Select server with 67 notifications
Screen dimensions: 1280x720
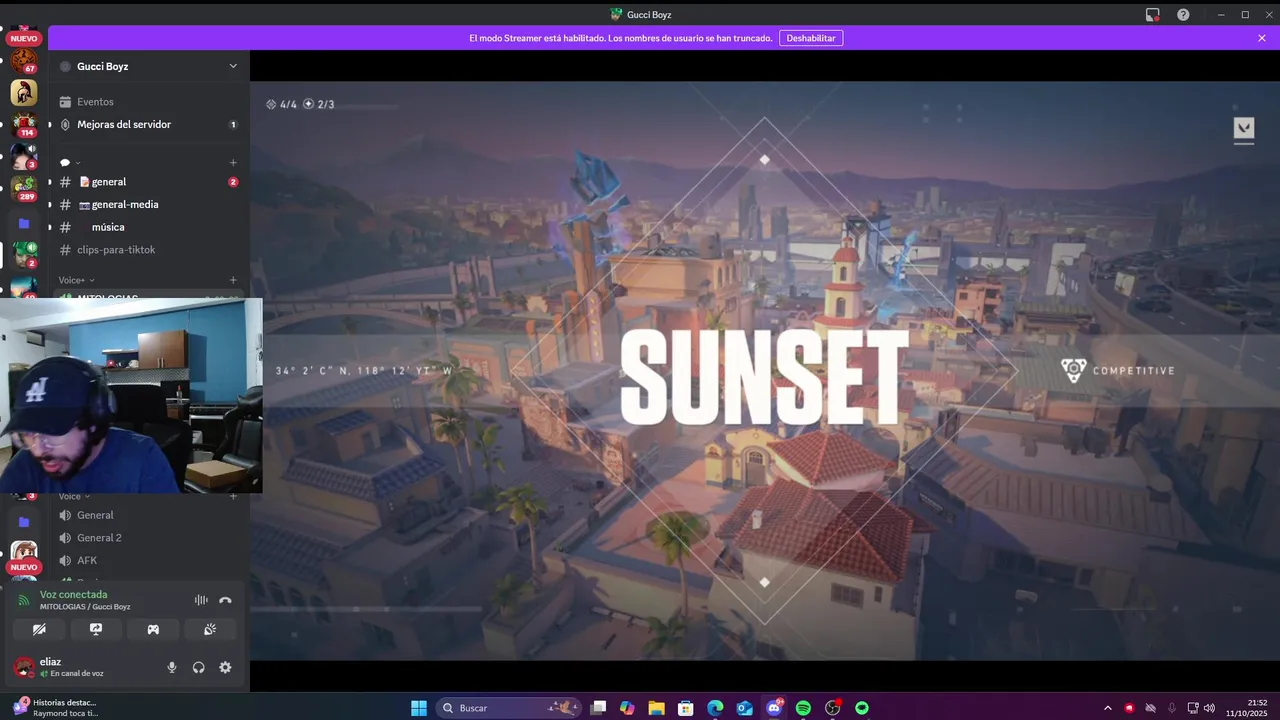(24, 61)
